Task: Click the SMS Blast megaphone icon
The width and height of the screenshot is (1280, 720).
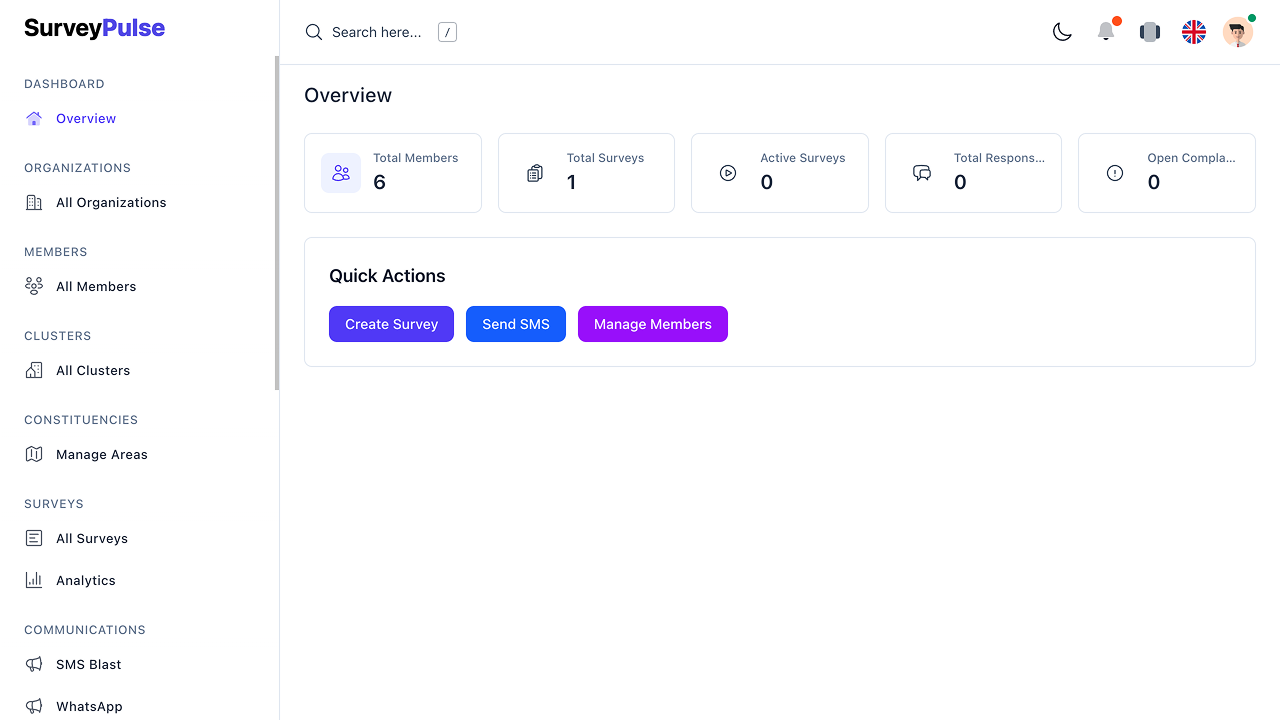Action: 34,664
